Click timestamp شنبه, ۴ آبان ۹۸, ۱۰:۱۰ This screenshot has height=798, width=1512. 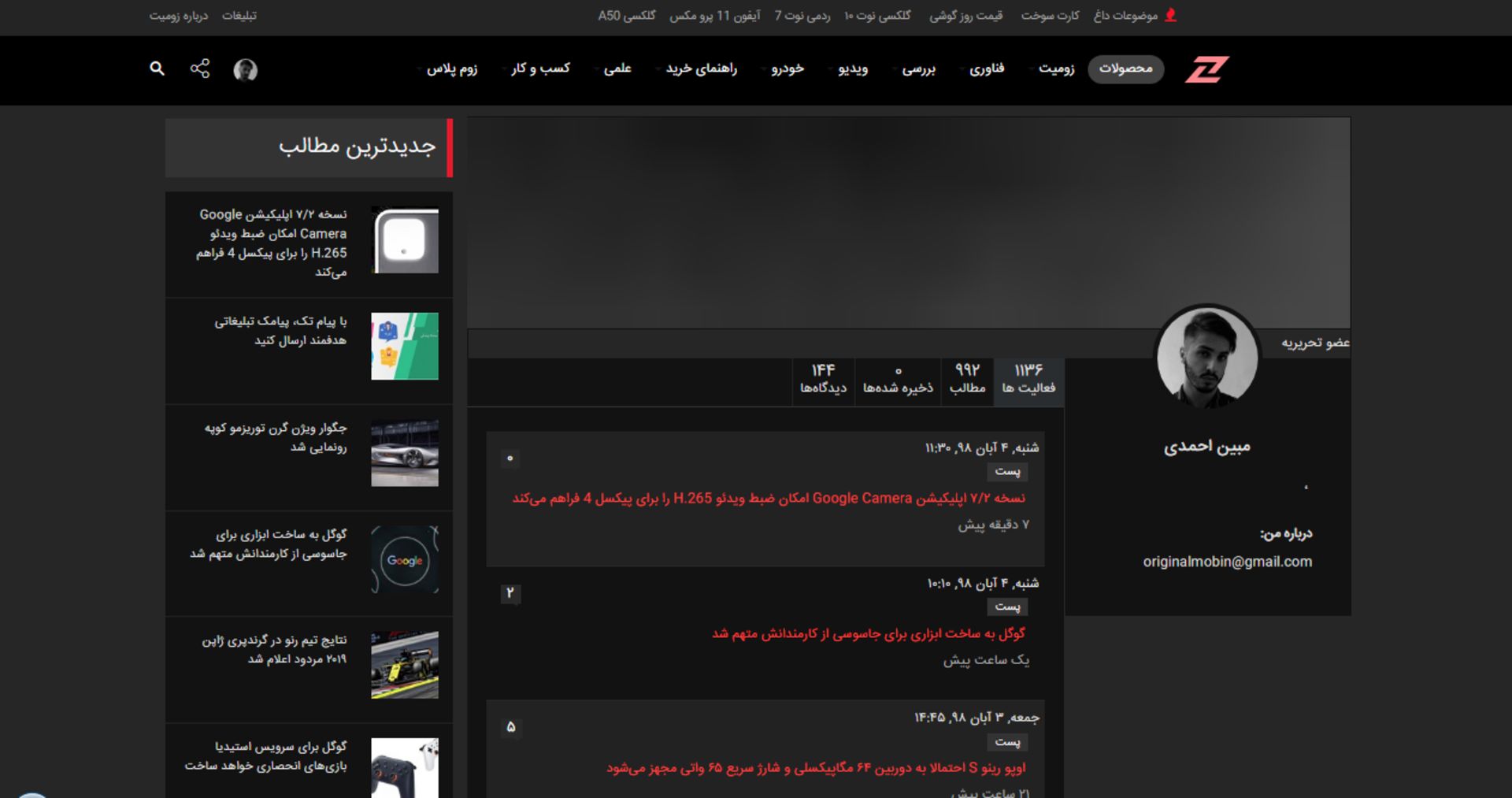point(983,584)
